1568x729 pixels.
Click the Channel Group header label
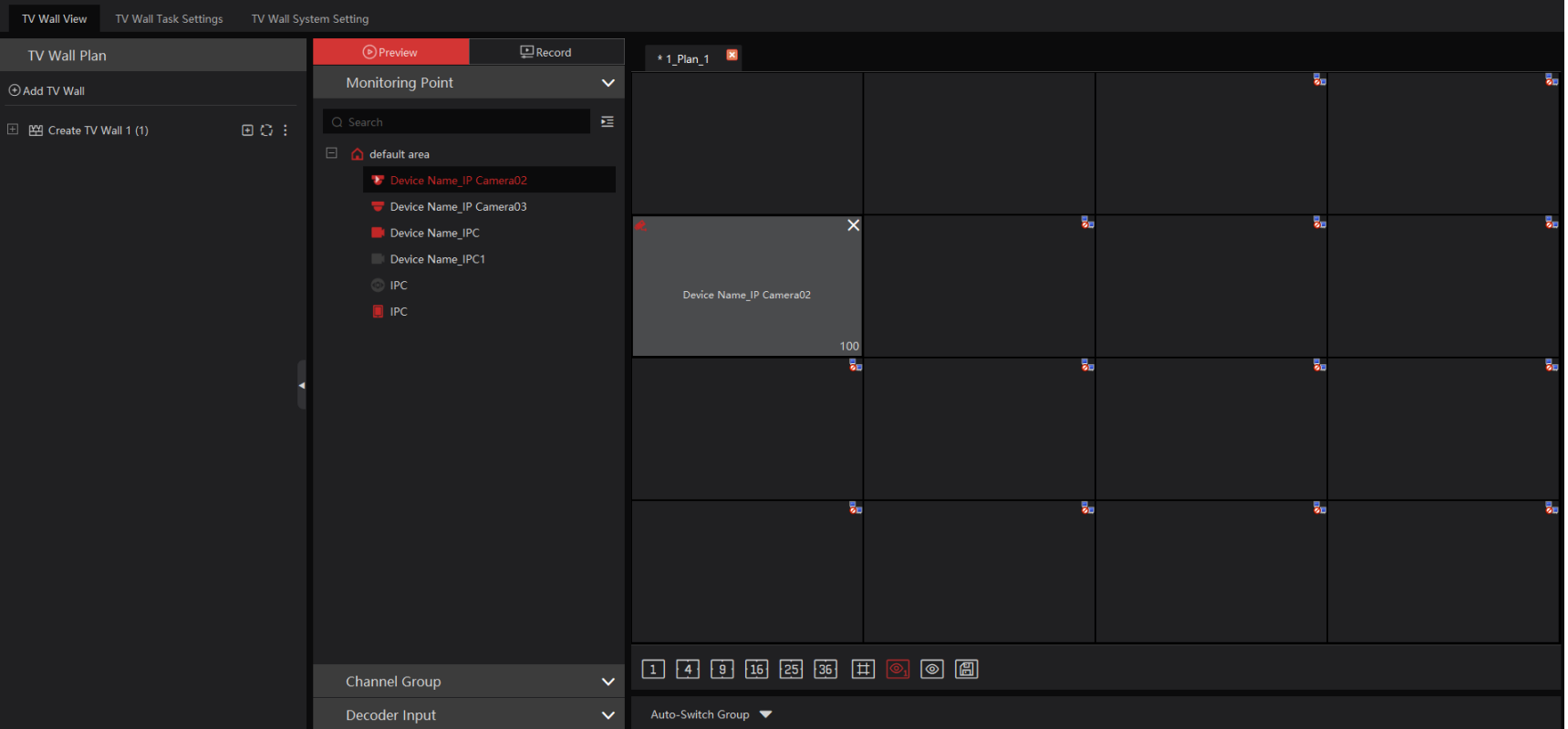click(x=393, y=682)
